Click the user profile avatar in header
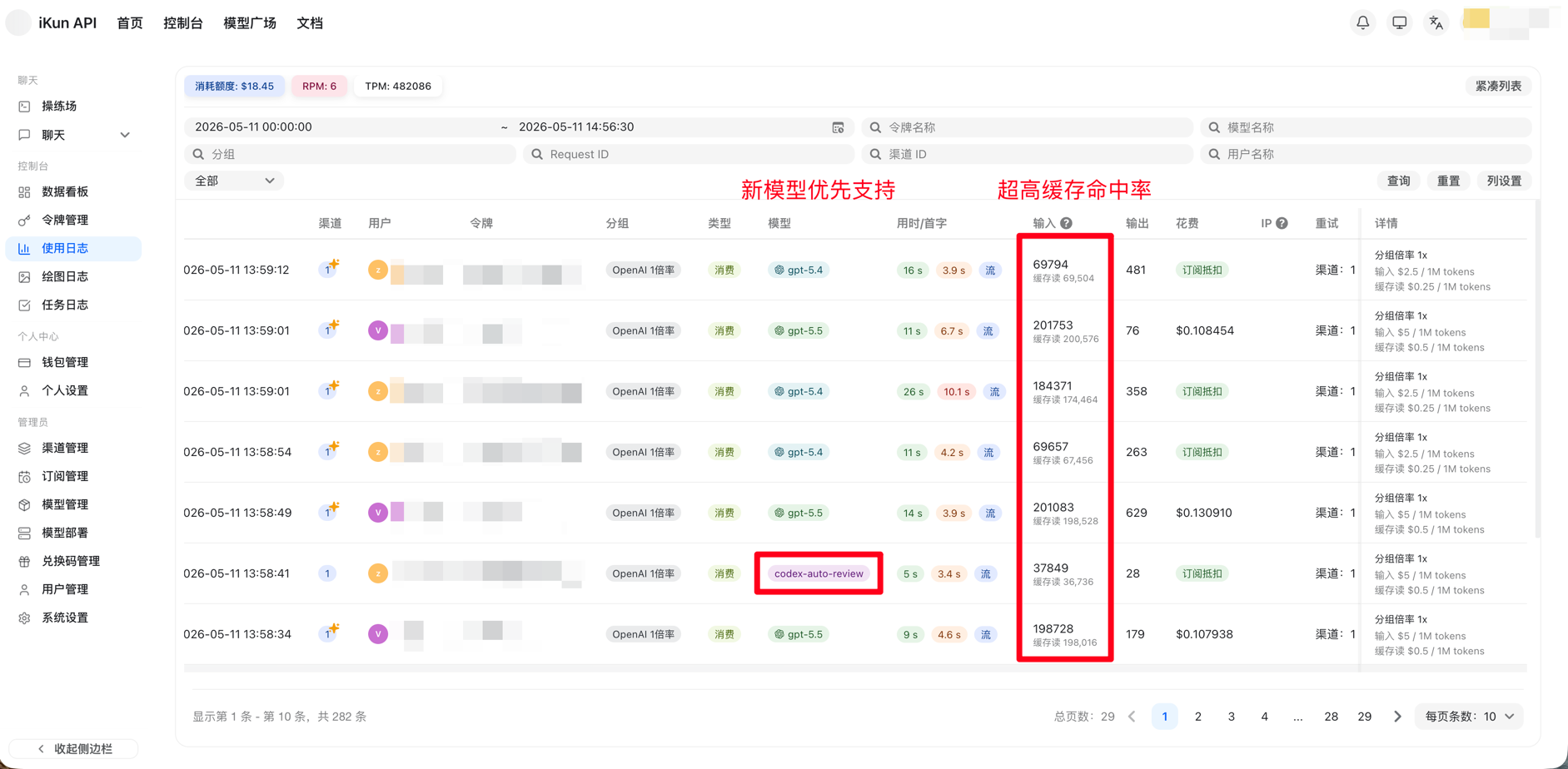 [1476, 19]
